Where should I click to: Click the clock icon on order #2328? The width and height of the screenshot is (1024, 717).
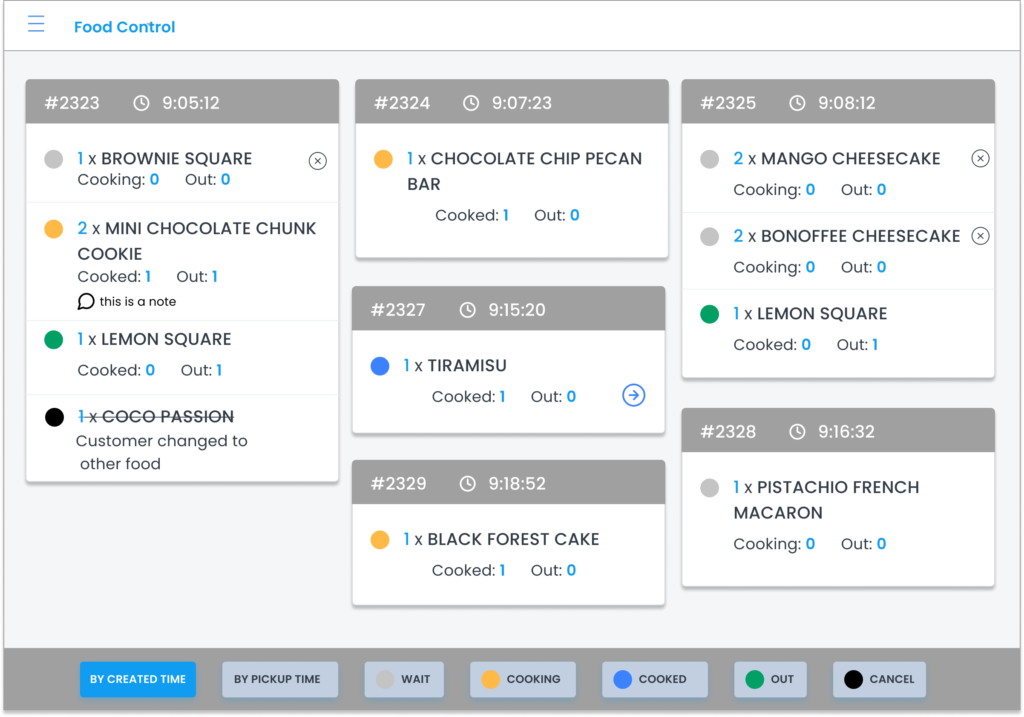pos(797,430)
